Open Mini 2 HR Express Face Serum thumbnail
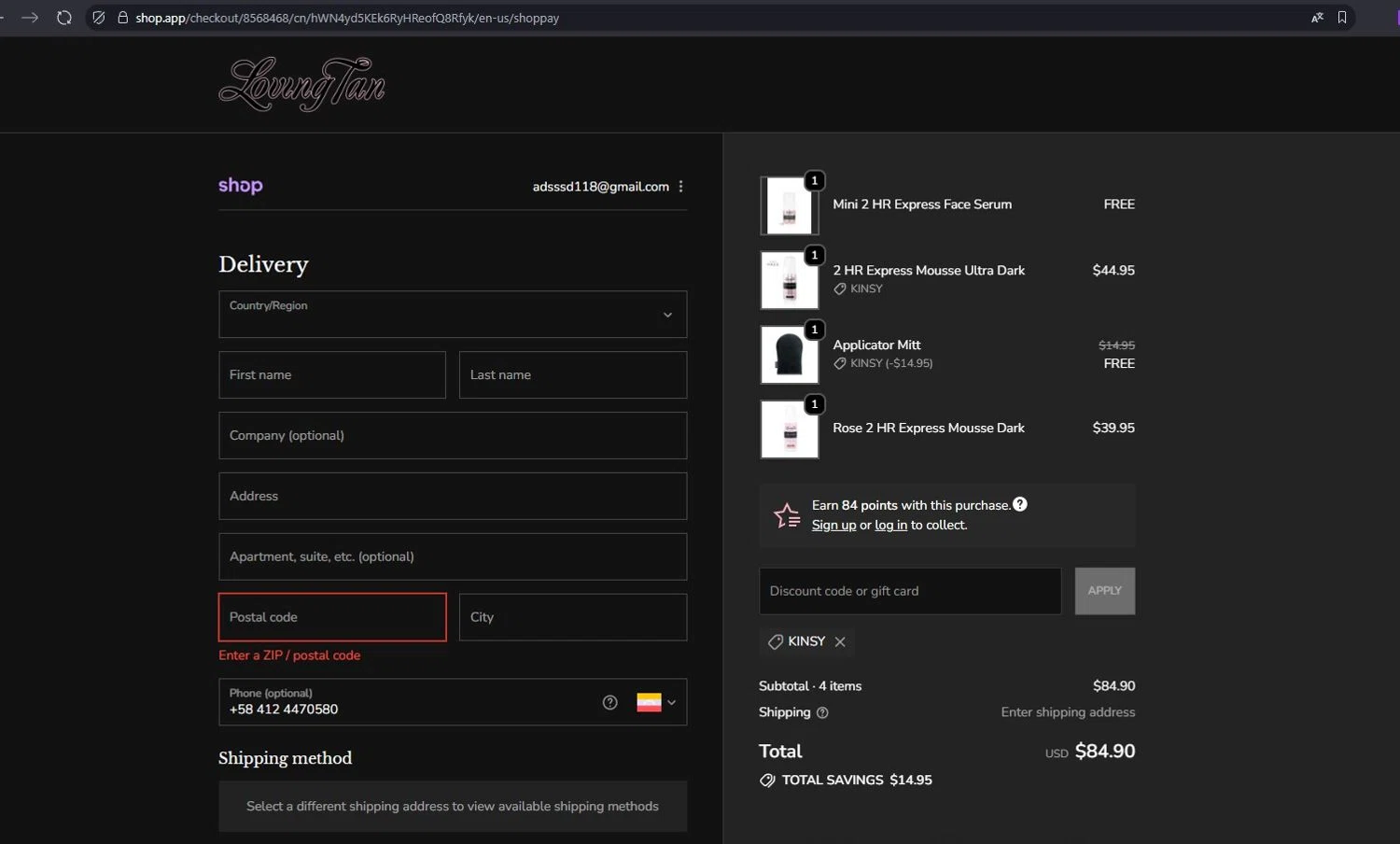This screenshot has width=1400, height=844. point(790,205)
